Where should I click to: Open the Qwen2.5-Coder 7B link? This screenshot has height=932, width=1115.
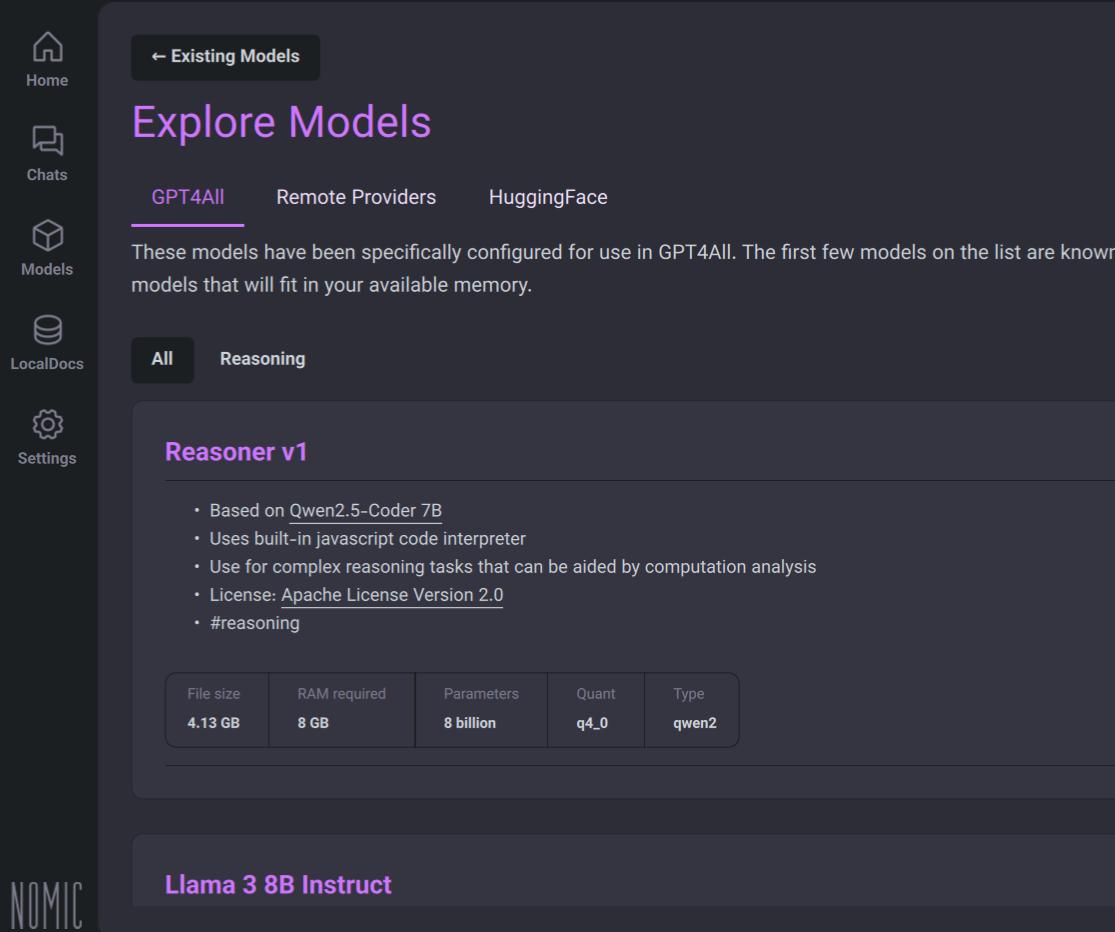[x=366, y=510]
